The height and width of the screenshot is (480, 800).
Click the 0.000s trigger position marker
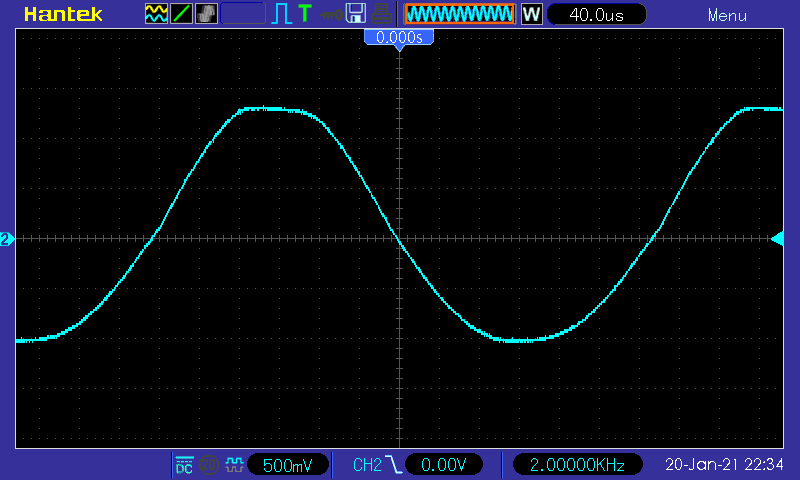click(x=399, y=39)
